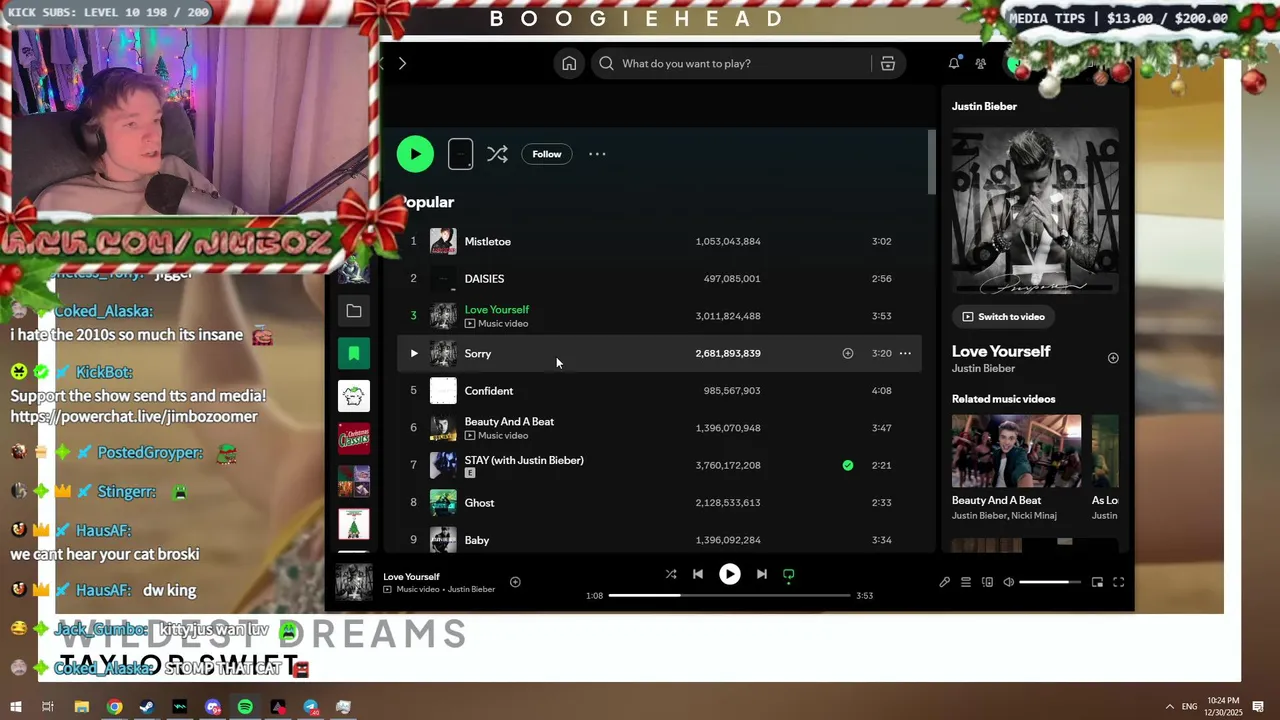Open the Windows Start menu
Screen dimensions: 1280x720
tap(15, 707)
